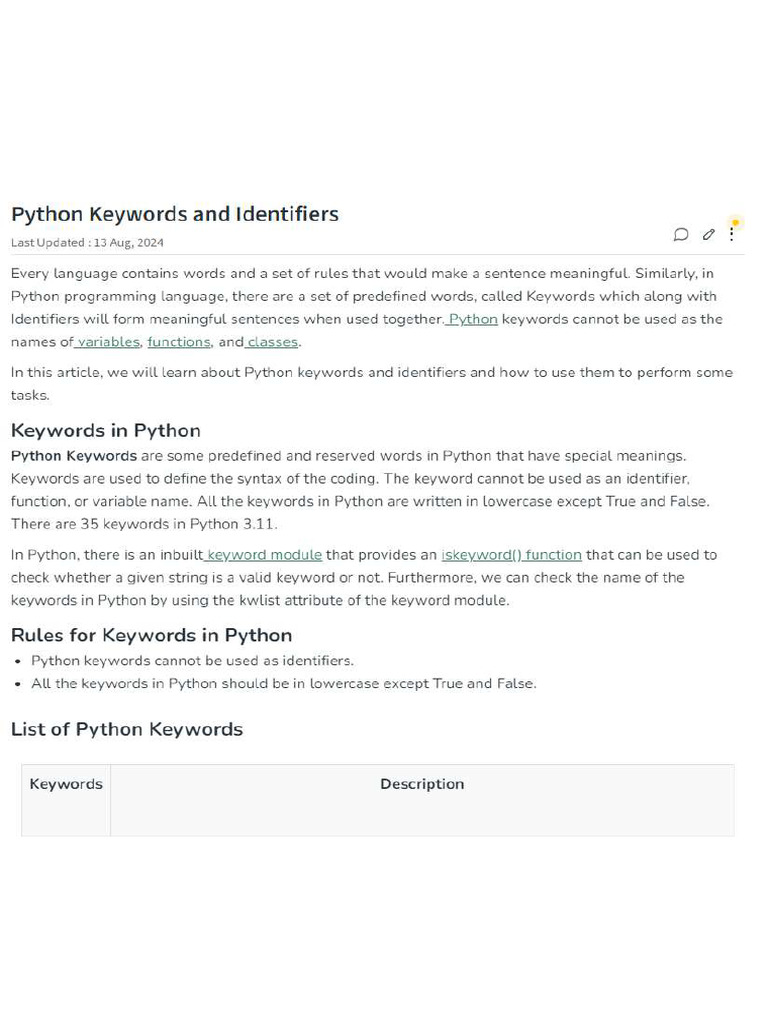The image size is (768, 1024).
Task: Click the Python Keywords and Identifiers title
Action: tap(175, 214)
